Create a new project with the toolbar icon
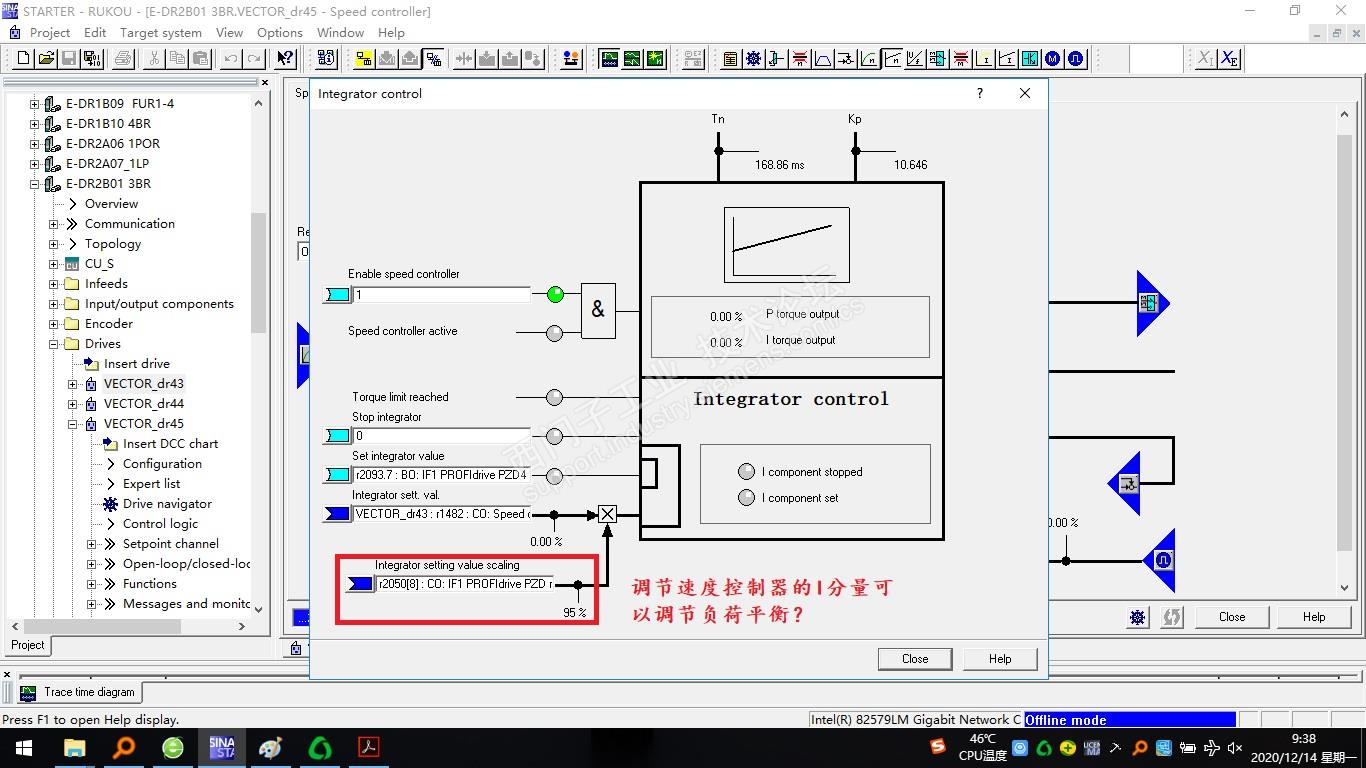This screenshot has height=768, width=1366. (24, 59)
